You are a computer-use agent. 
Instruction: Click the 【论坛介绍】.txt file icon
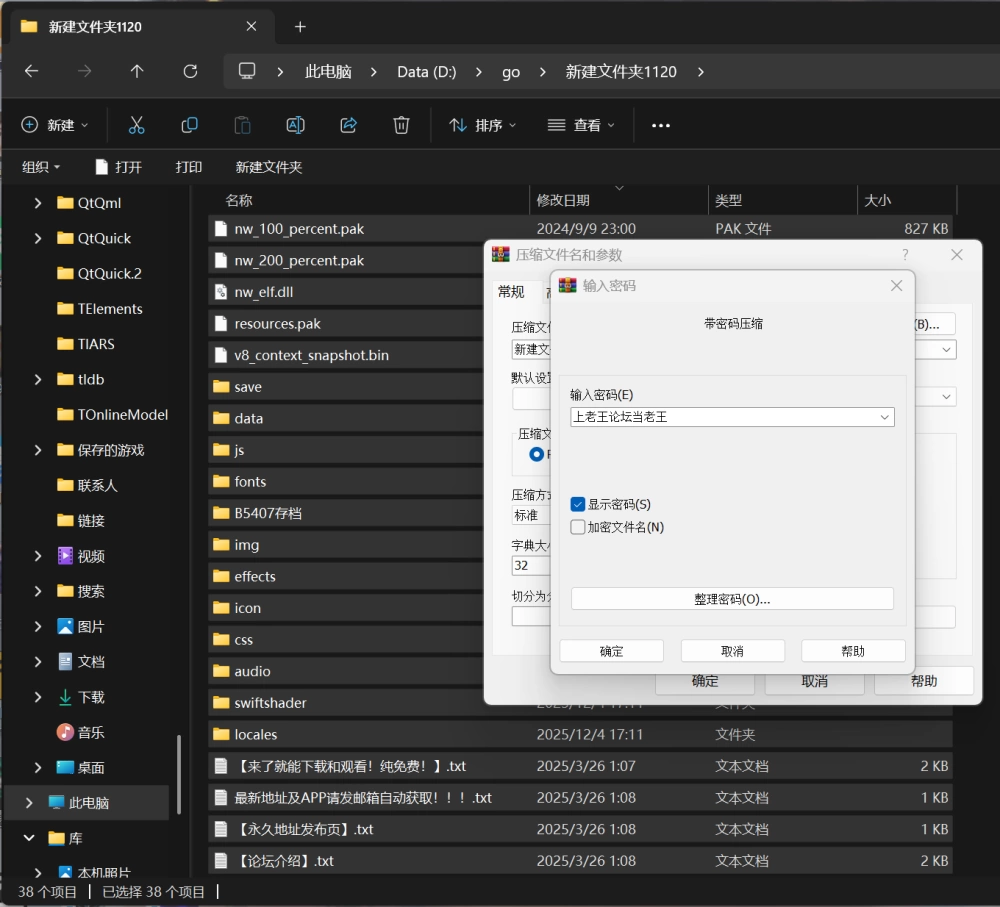221,860
